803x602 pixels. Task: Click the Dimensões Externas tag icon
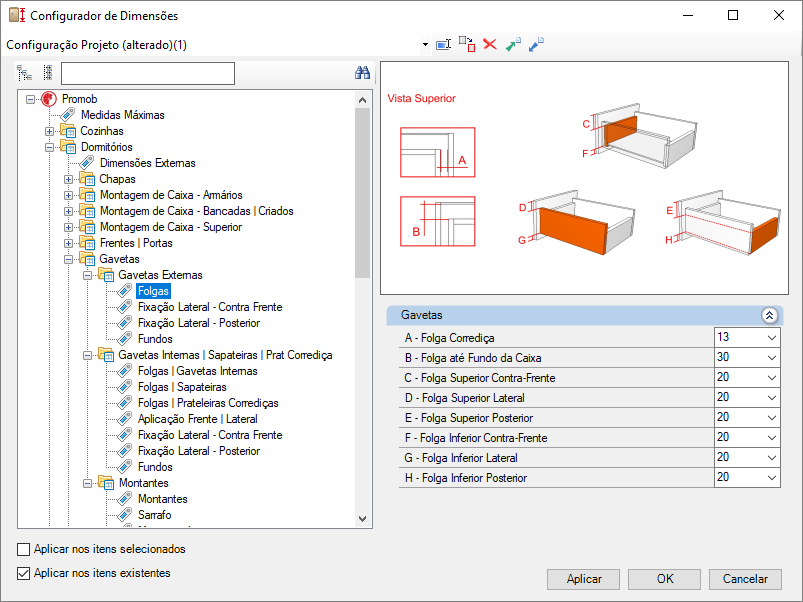[87, 163]
